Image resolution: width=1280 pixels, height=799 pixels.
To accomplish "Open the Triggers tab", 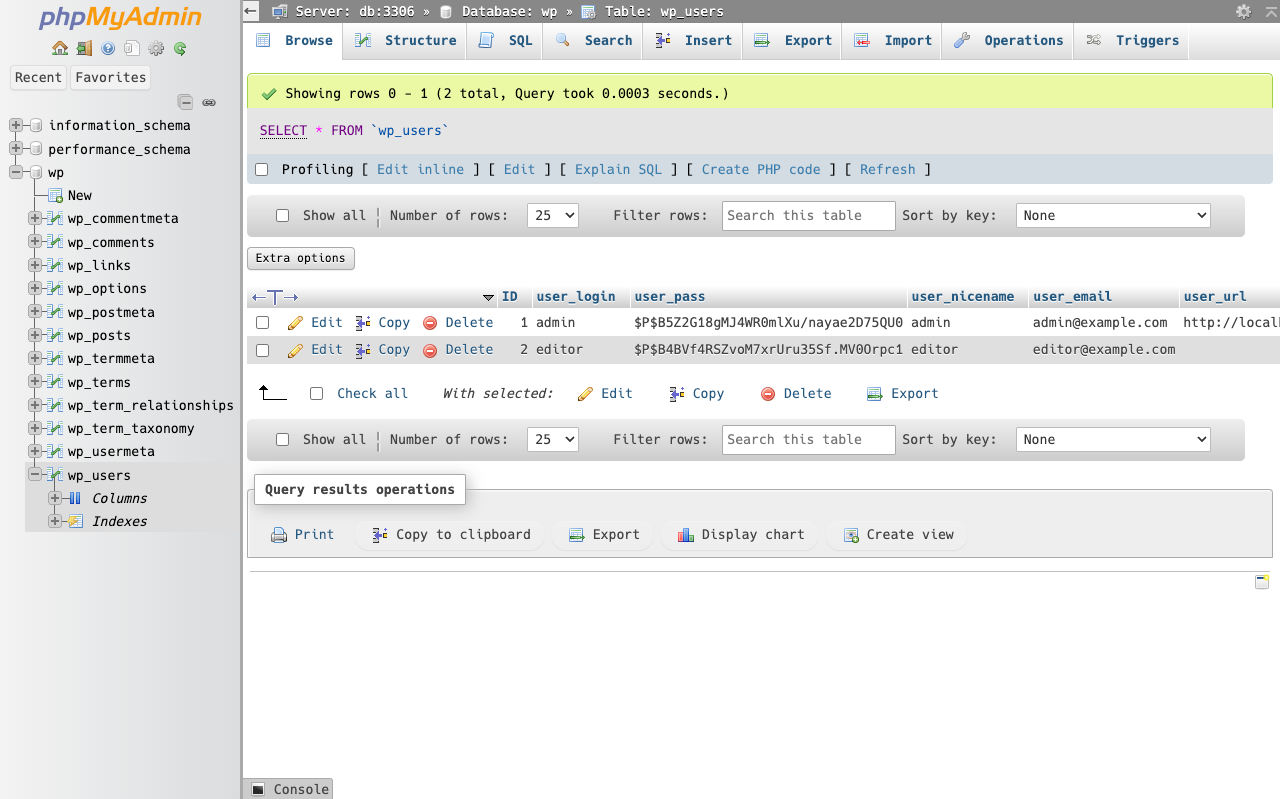I will coord(1132,41).
